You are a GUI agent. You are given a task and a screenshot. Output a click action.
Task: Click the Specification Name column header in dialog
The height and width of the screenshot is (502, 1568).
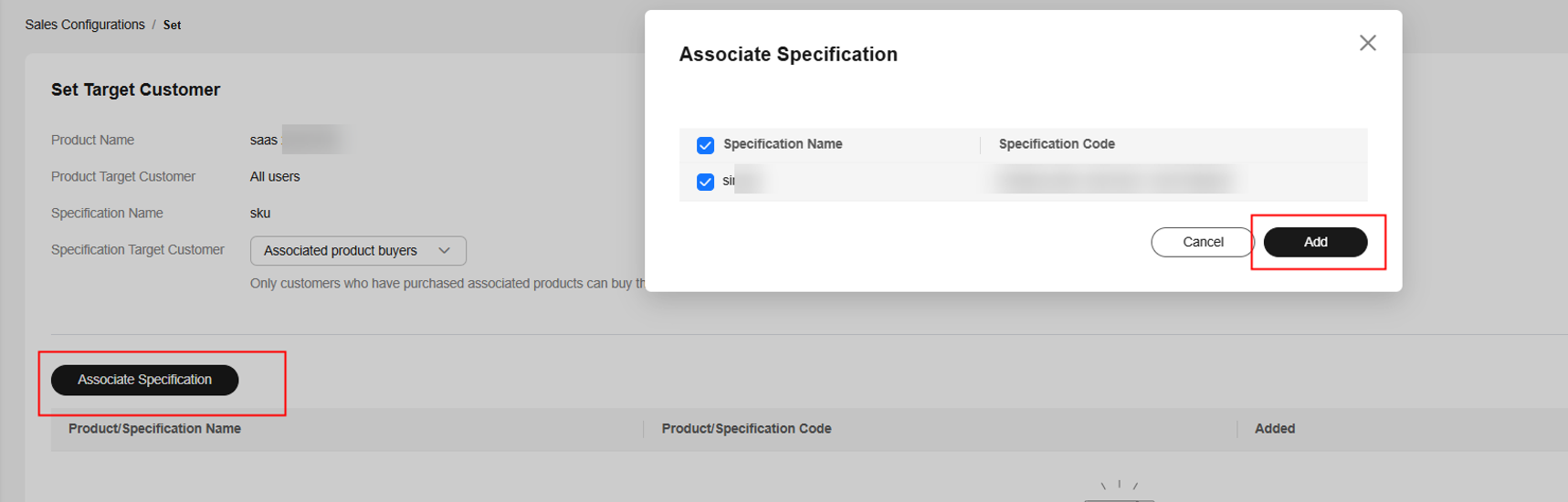783,144
